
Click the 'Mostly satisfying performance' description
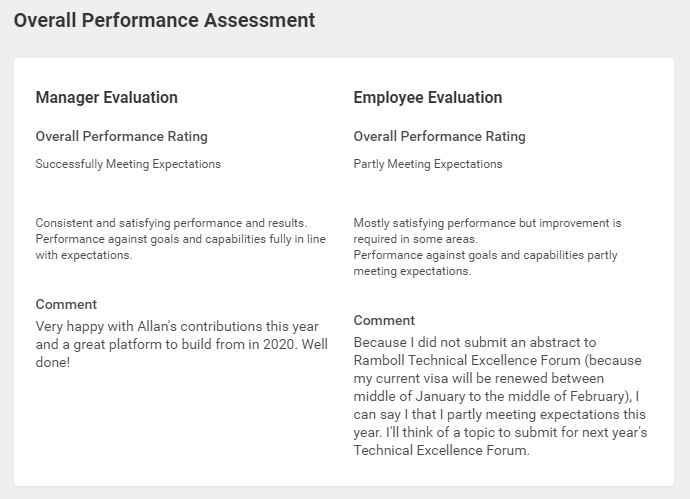click(487, 247)
